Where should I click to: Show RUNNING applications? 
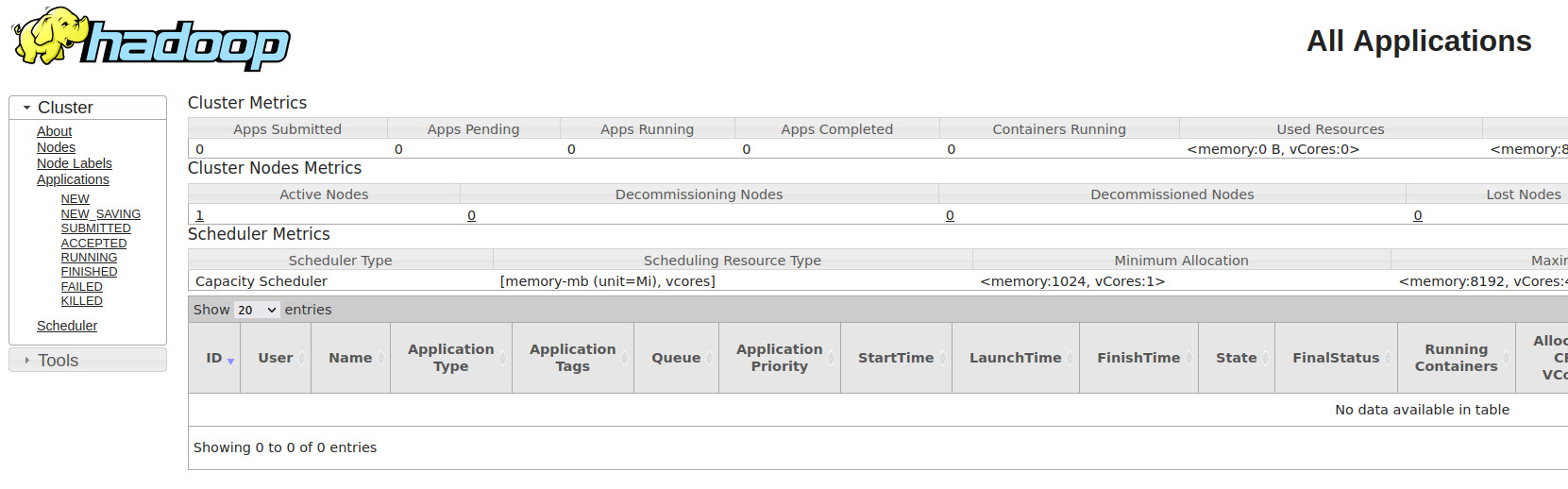click(x=89, y=258)
